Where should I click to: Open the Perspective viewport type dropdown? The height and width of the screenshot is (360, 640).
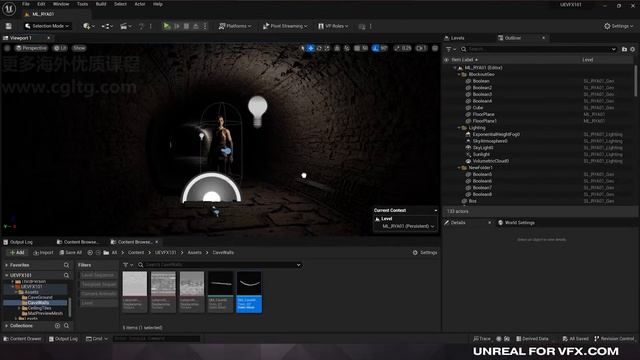(x=31, y=48)
